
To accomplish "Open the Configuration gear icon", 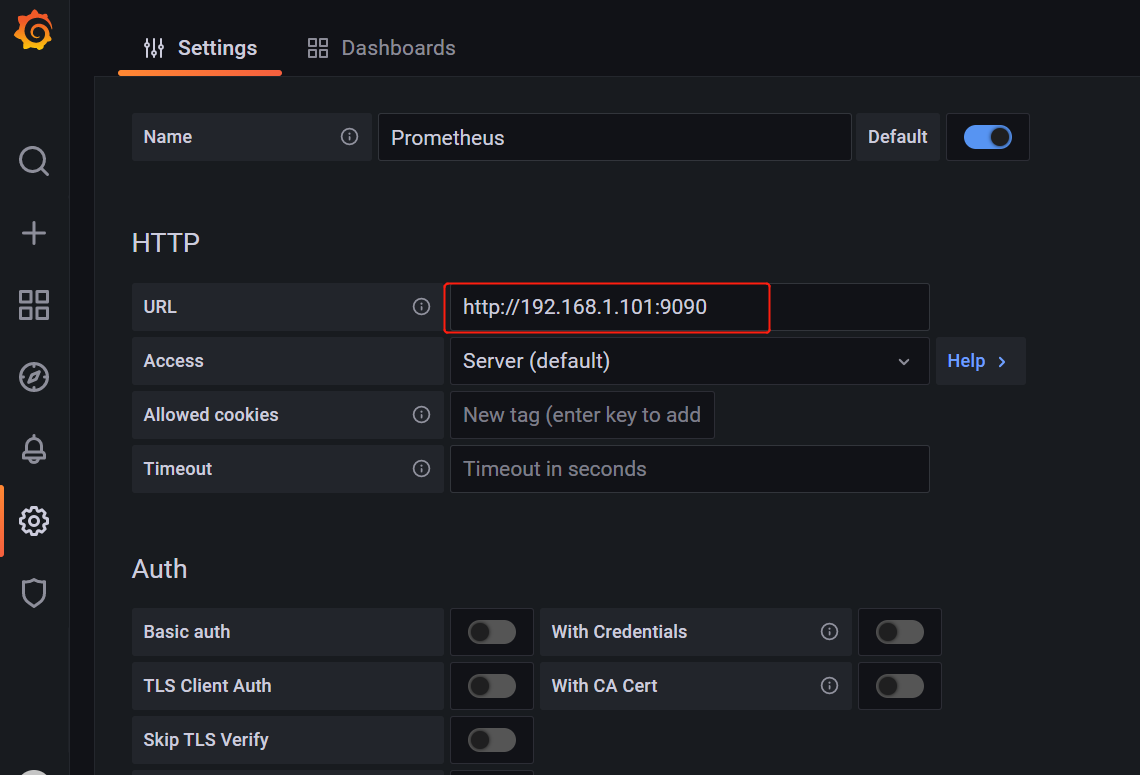I will pyautogui.click(x=33, y=521).
